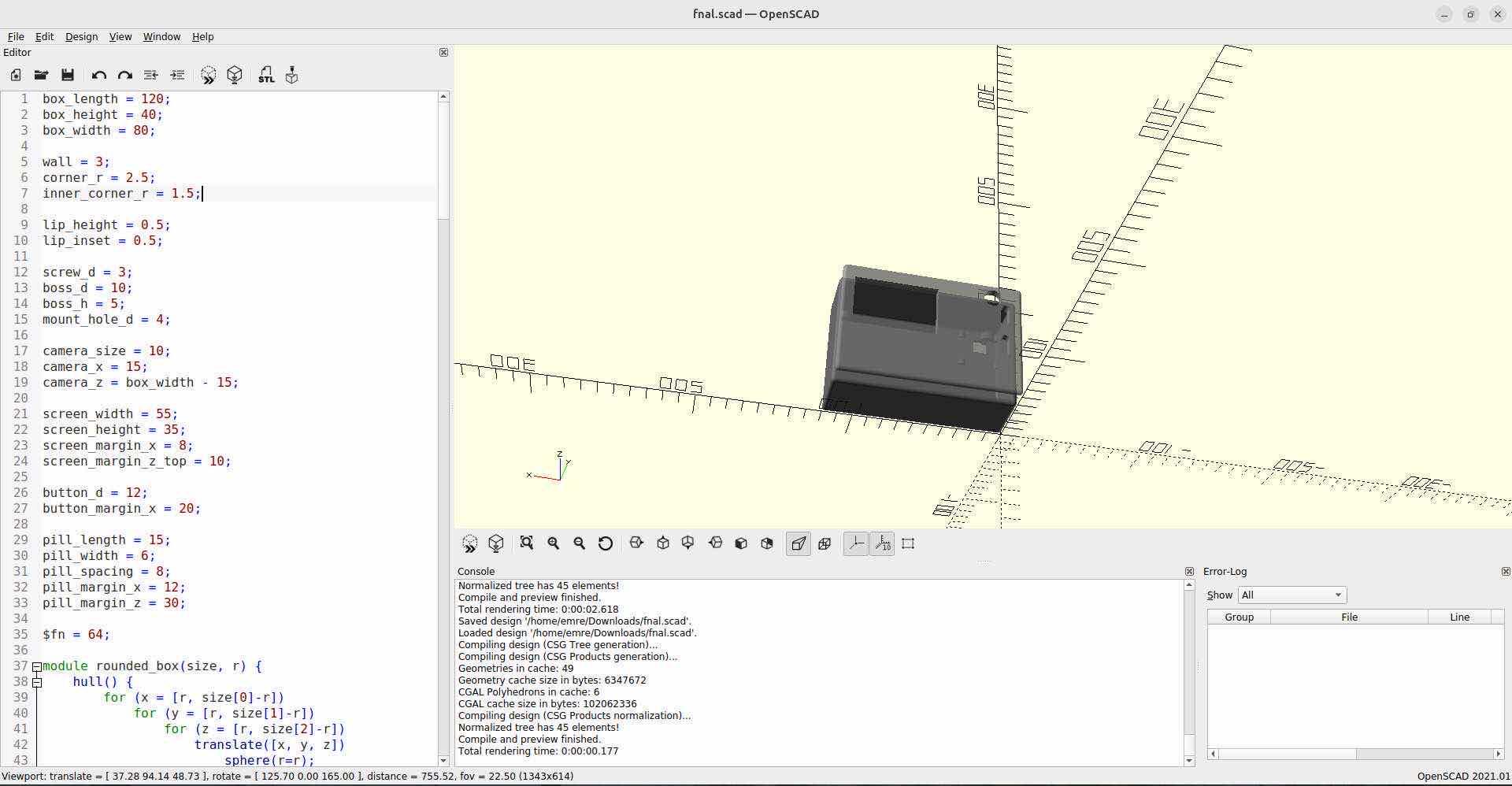Click console line 'Geometries in cache: 49'
This screenshot has width=1512, height=786.
tap(516, 669)
